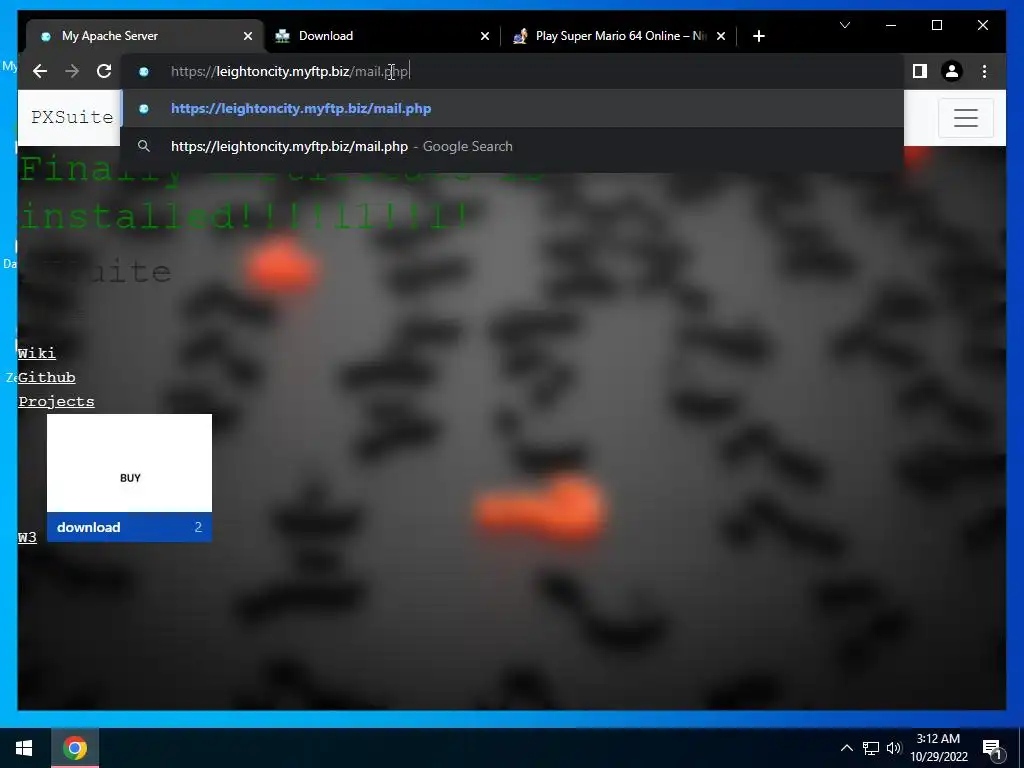
Task: Open the volume speaker tray icon
Action: click(894, 748)
